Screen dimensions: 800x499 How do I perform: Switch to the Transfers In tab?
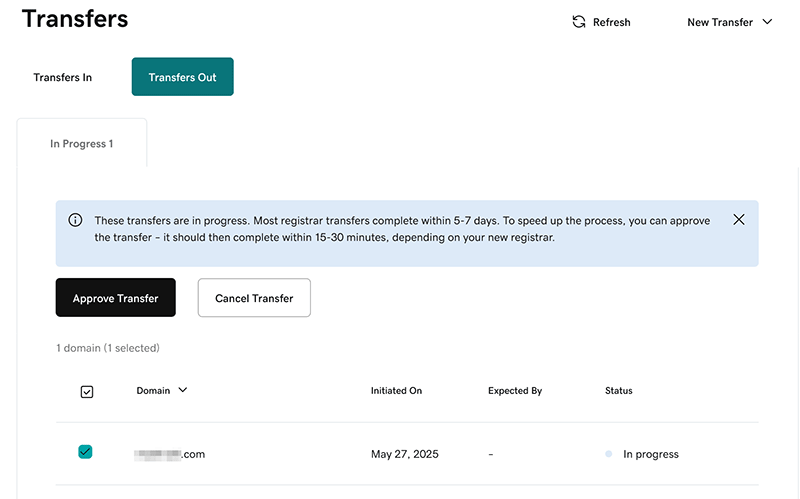click(63, 77)
